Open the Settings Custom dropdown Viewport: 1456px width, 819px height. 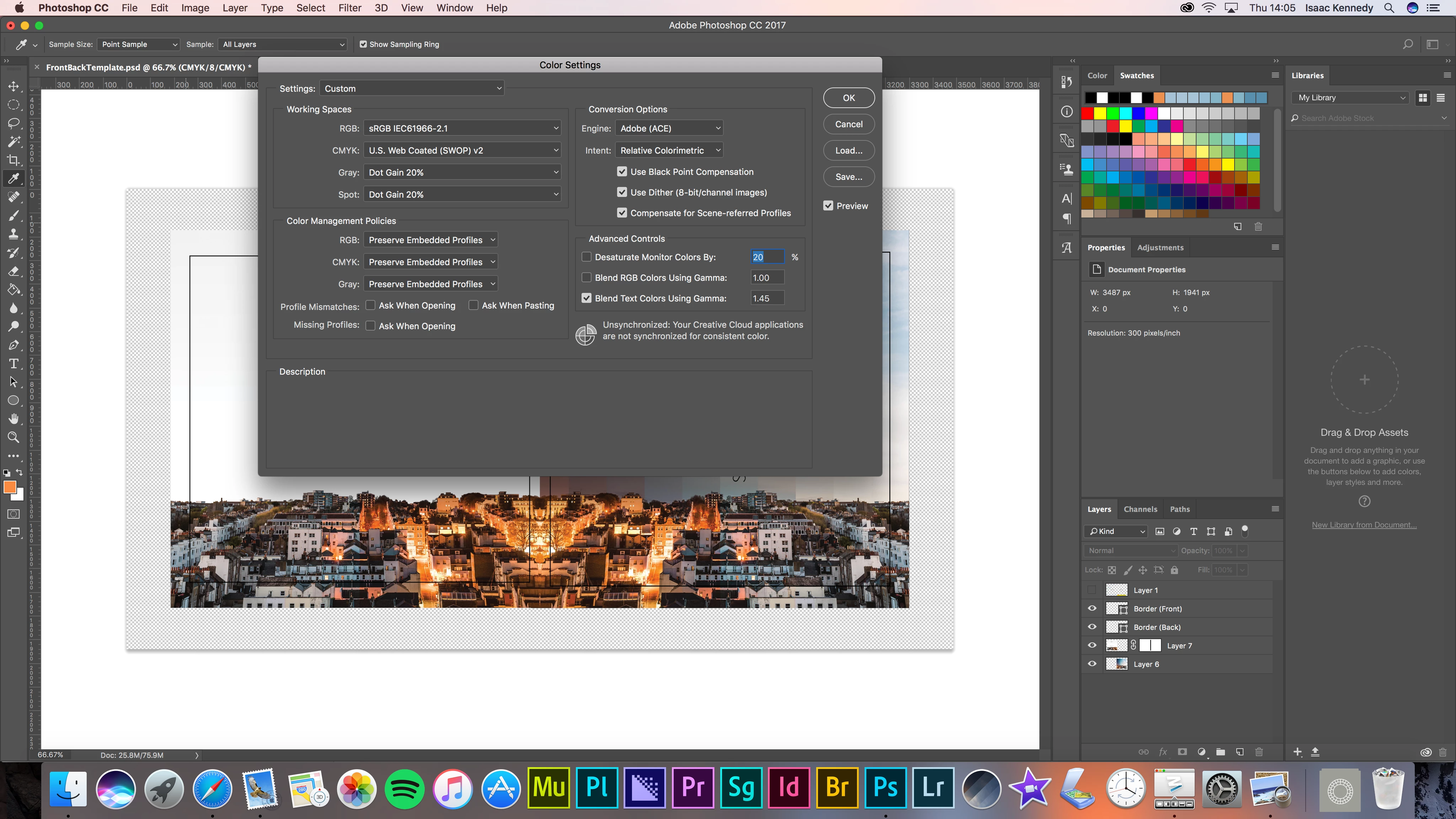coord(412,89)
